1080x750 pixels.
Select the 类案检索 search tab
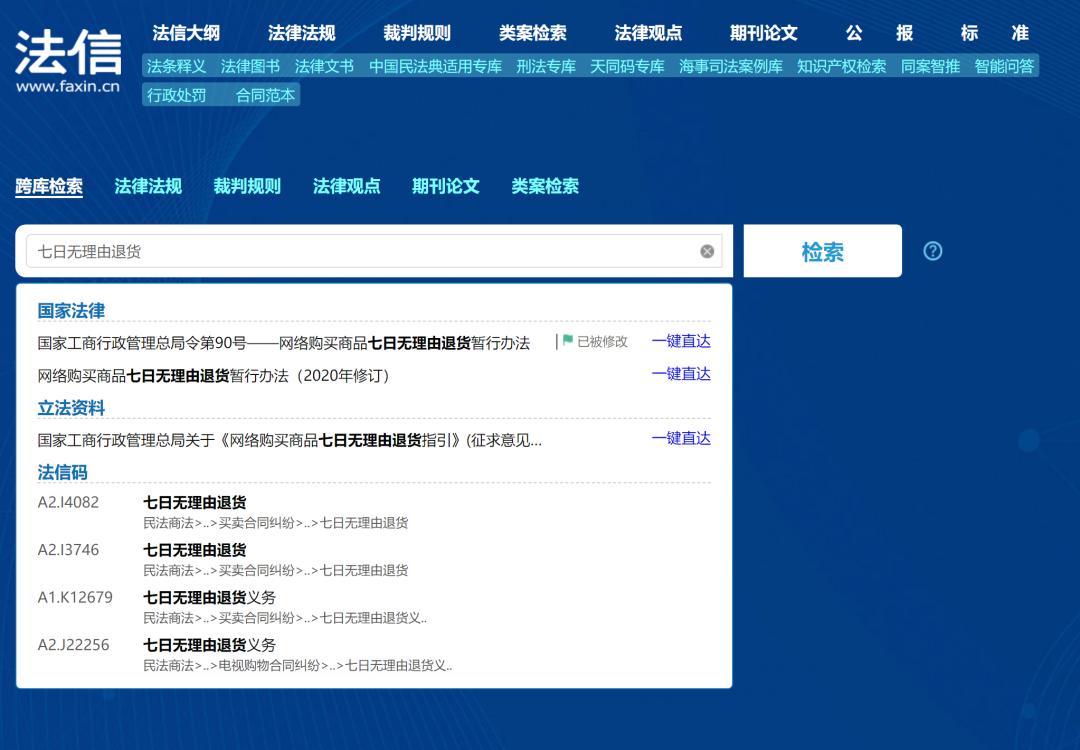point(545,186)
